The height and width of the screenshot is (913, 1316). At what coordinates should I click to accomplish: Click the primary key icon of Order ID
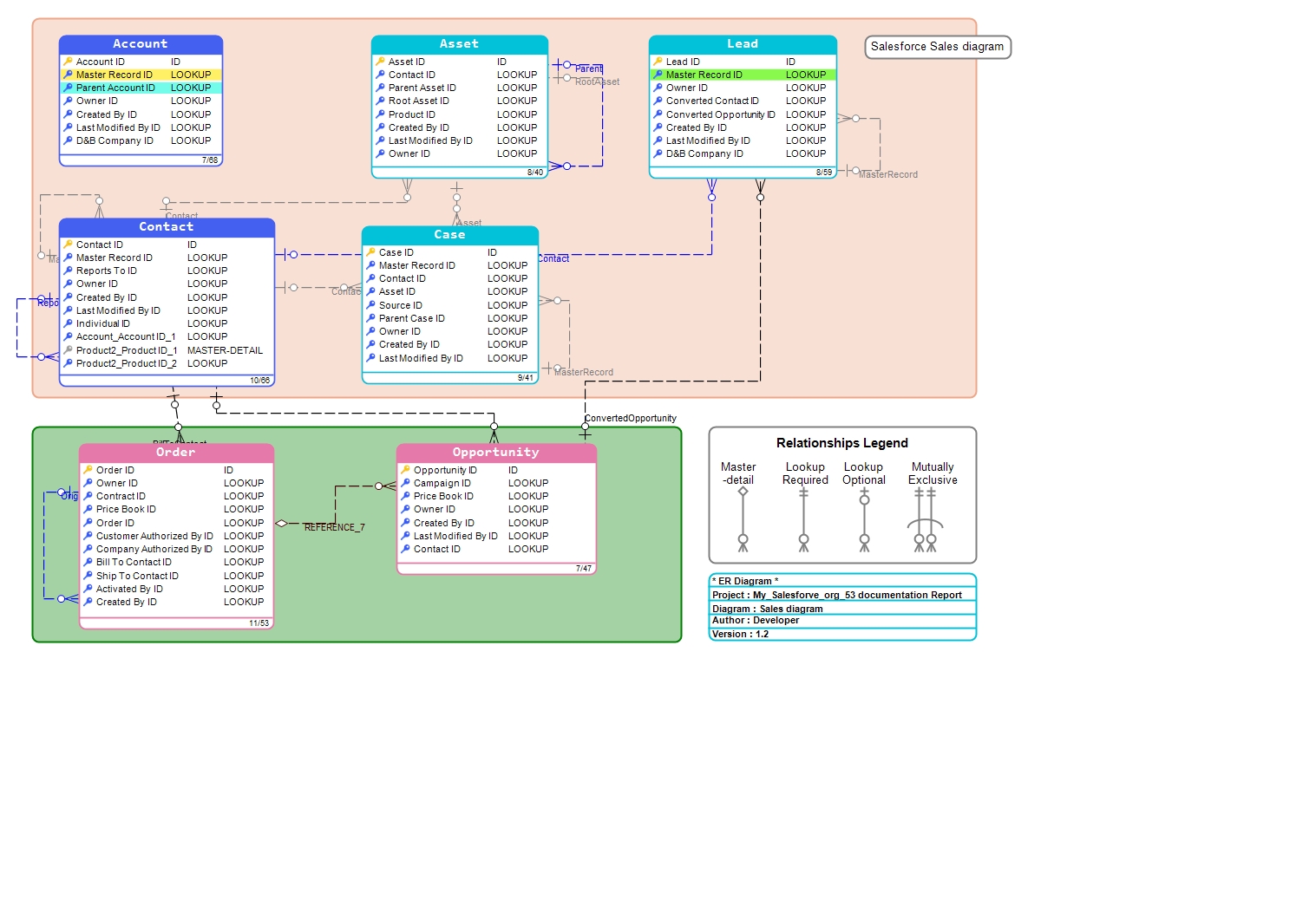(88, 470)
